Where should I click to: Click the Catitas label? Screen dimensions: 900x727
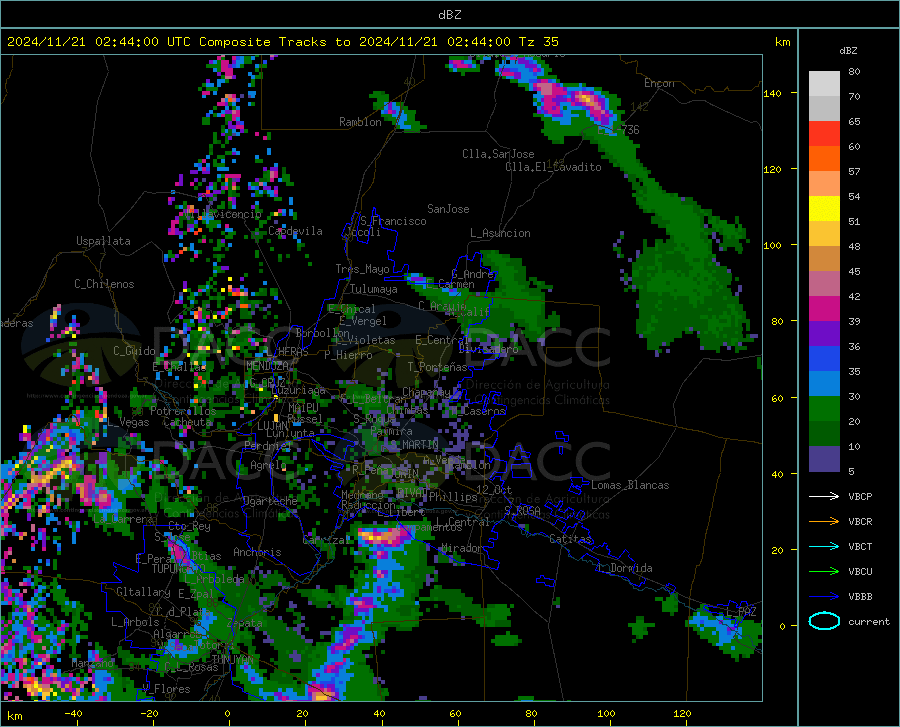coord(570,539)
